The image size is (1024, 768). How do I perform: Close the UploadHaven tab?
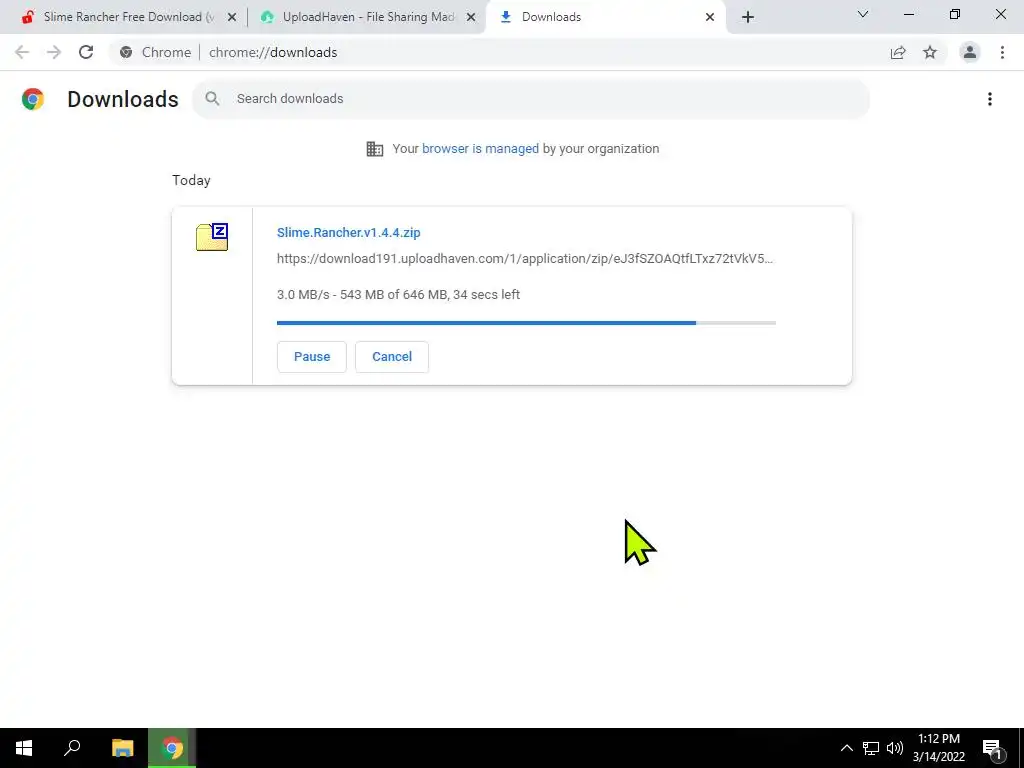click(x=471, y=17)
